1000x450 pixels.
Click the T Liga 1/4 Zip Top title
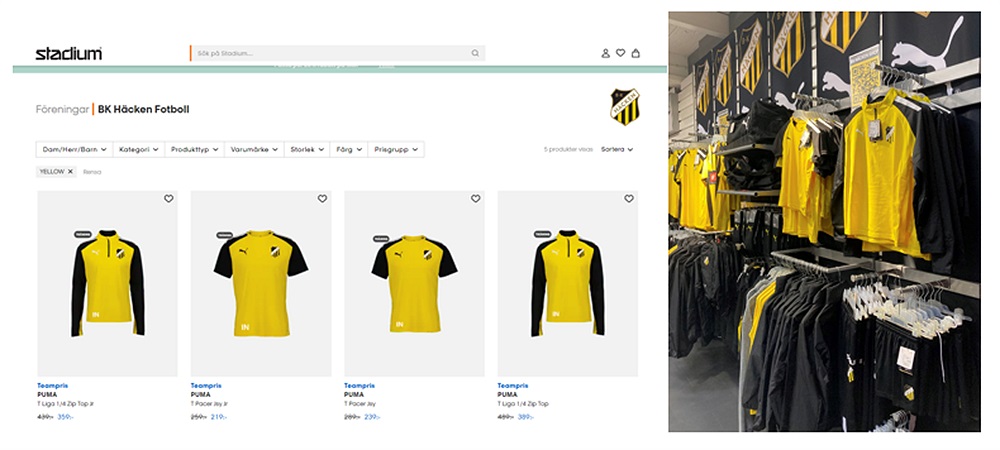(x=523, y=404)
